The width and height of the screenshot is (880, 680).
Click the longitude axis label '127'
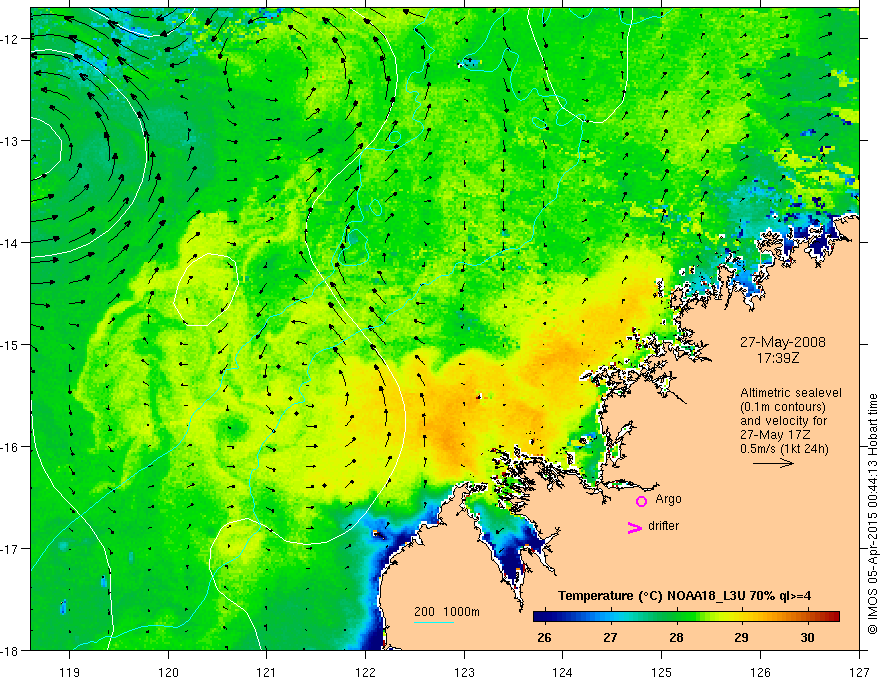(x=859, y=672)
